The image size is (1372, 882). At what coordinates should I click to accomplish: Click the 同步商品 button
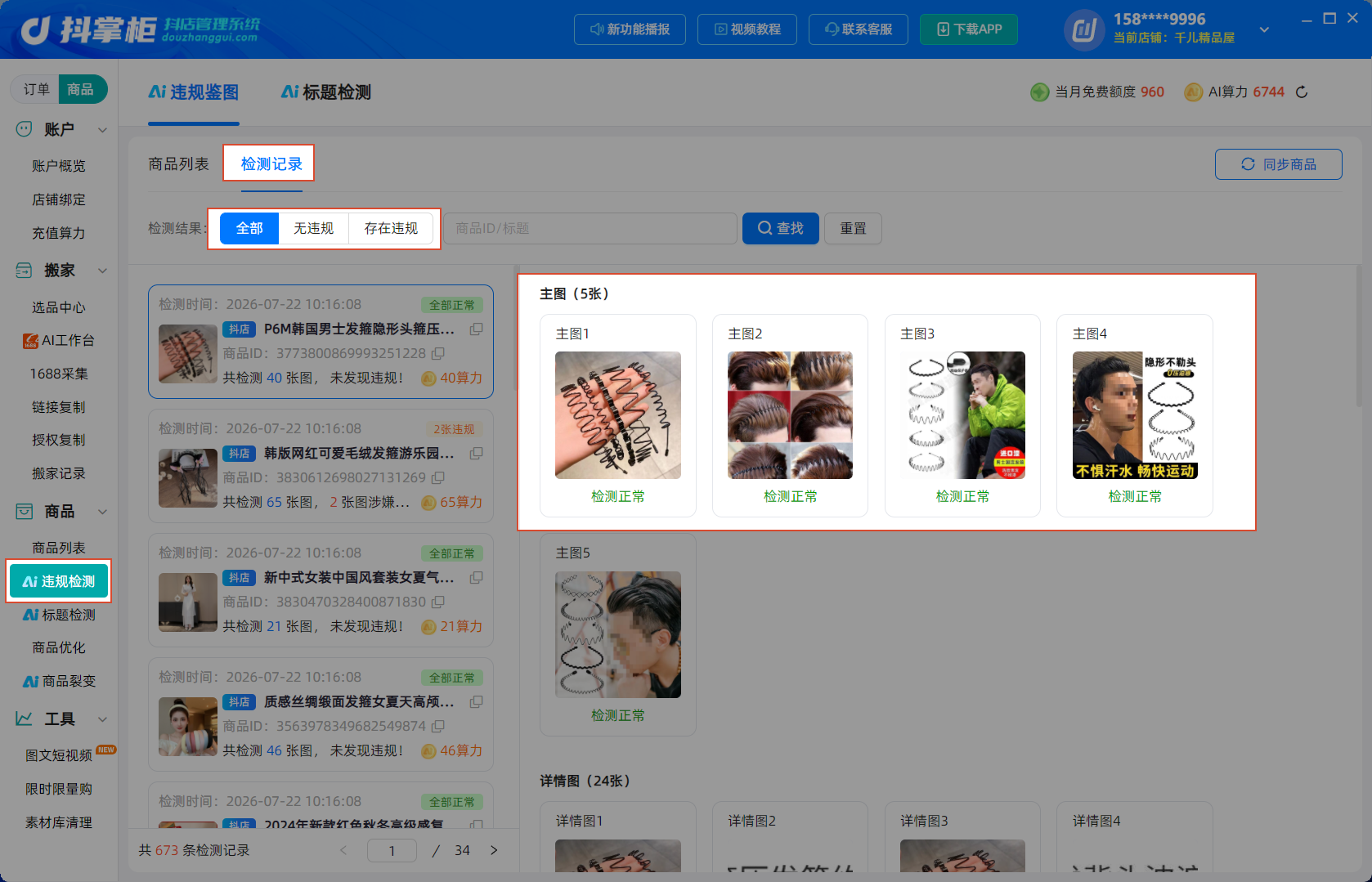tap(1279, 164)
